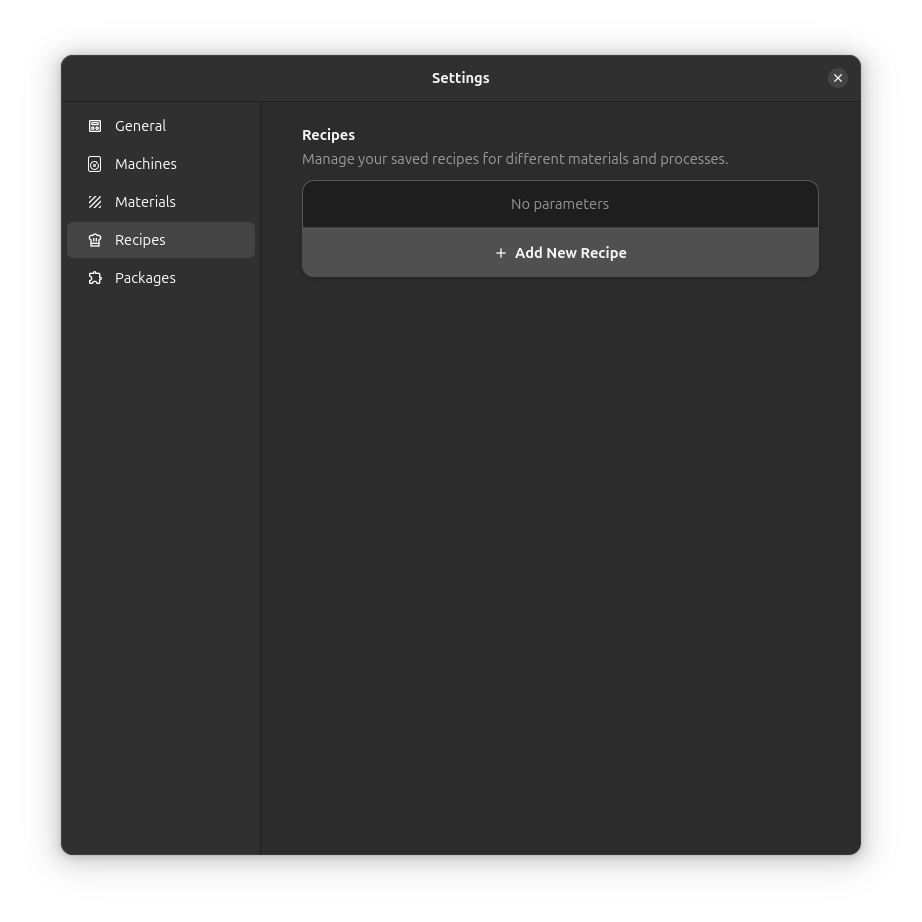The width and height of the screenshot is (922, 922).
Task: Click the chef-hat icon beside Recipes
Action: tap(95, 240)
